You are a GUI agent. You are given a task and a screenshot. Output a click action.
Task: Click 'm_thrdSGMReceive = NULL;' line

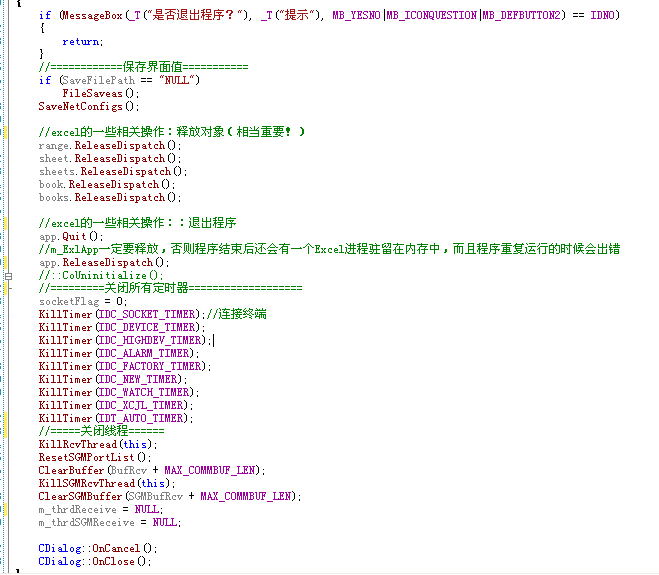pos(110,522)
